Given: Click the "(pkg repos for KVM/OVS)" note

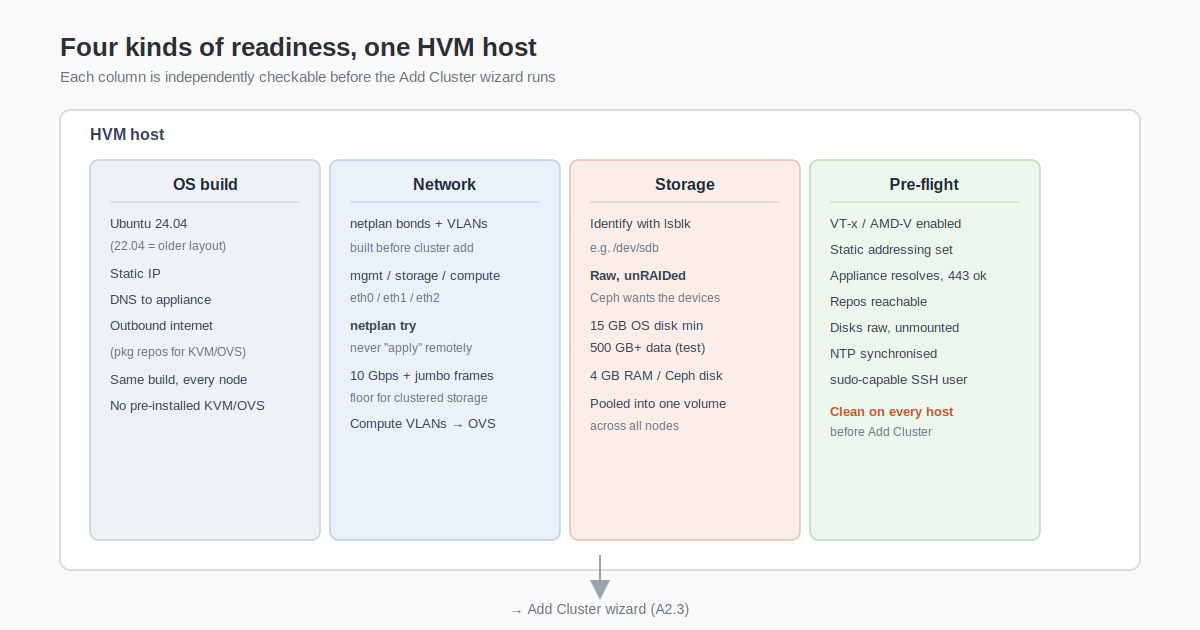Looking at the screenshot, I should [x=178, y=352].
